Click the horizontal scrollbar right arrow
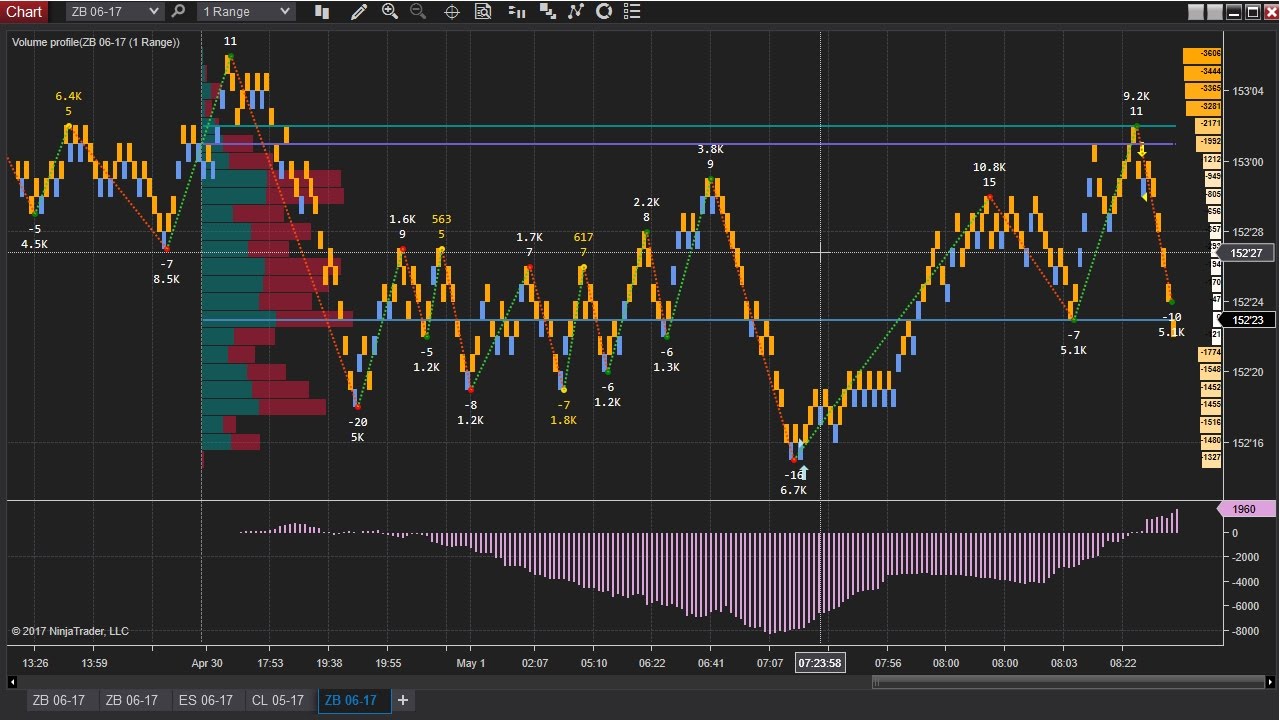1280x720 pixels. pos(1270,683)
